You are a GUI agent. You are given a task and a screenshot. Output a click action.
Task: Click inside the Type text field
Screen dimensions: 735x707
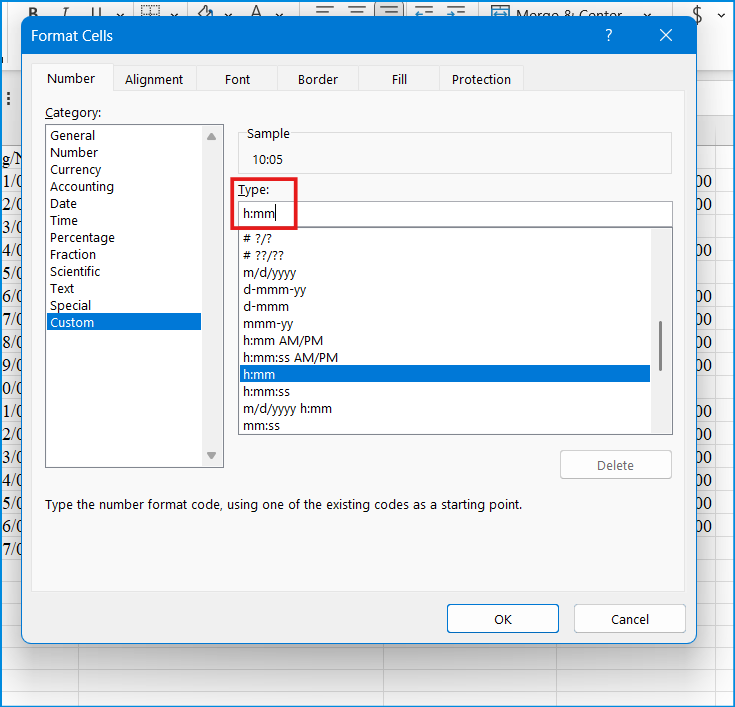click(455, 214)
